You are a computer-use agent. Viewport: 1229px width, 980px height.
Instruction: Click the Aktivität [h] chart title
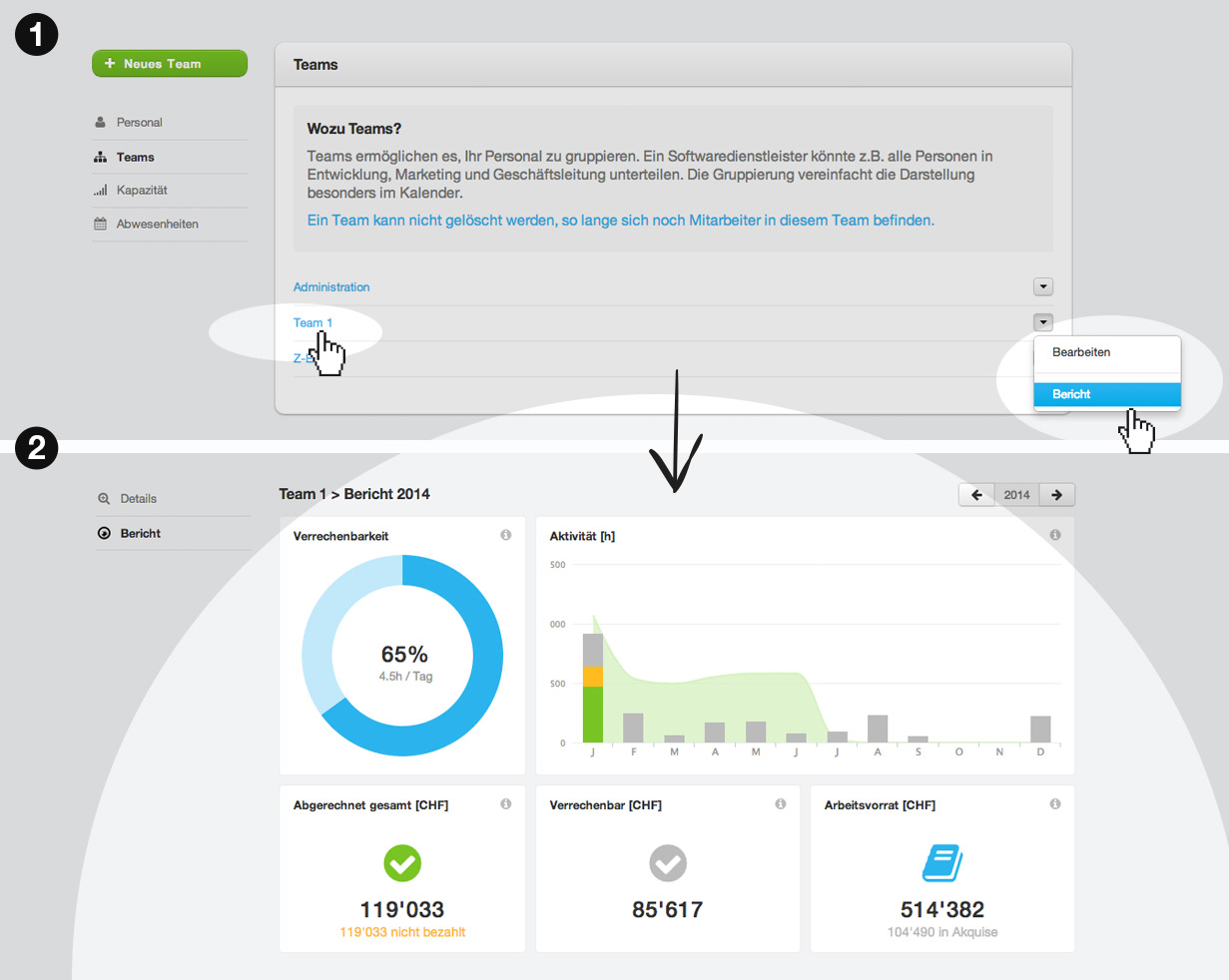click(x=582, y=537)
